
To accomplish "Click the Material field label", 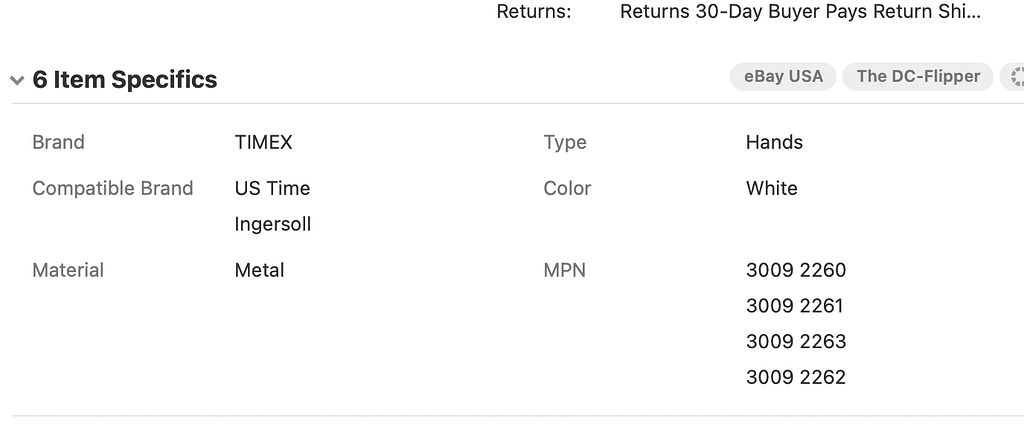I will click(x=68, y=270).
